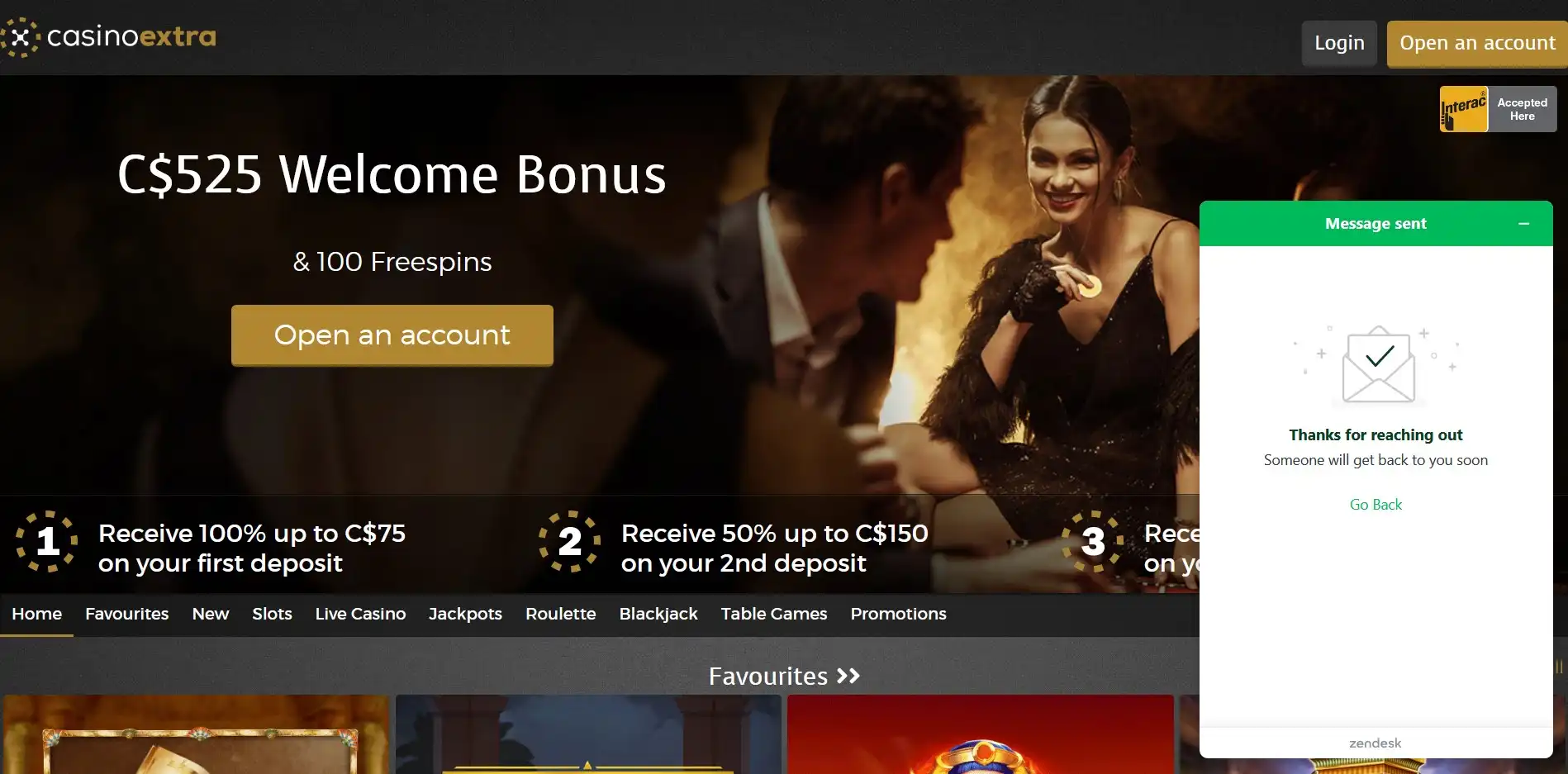
Task: Open the Login button
Action: (1339, 43)
